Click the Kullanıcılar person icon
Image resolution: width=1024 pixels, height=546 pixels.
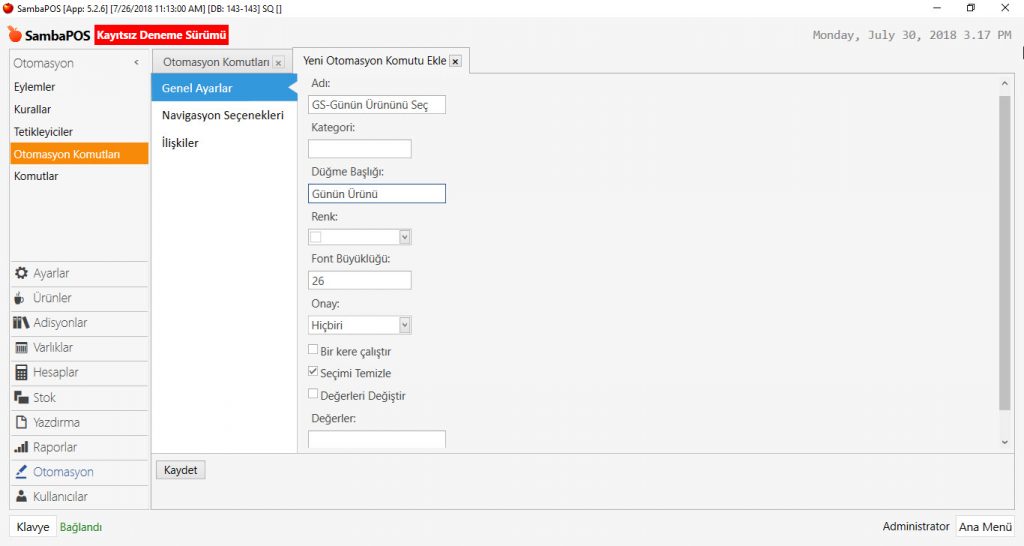pos(21,497)
